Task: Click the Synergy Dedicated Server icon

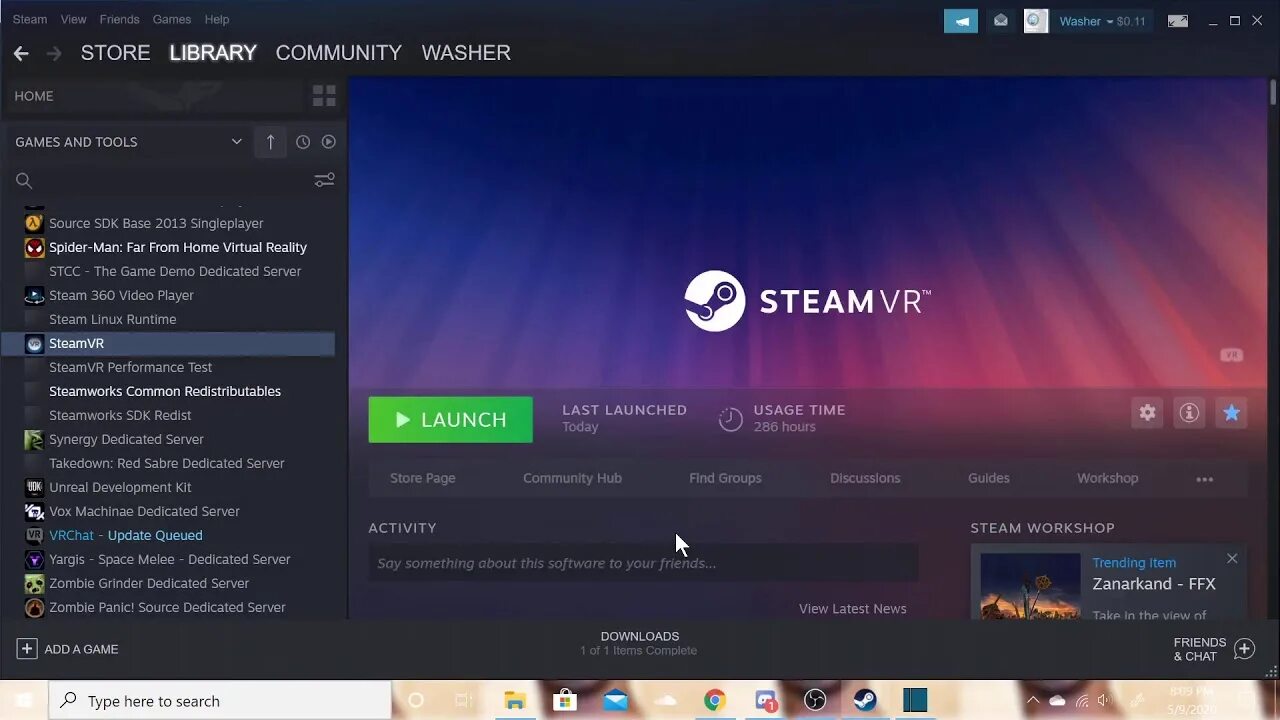Action: (x=34, y=439)
